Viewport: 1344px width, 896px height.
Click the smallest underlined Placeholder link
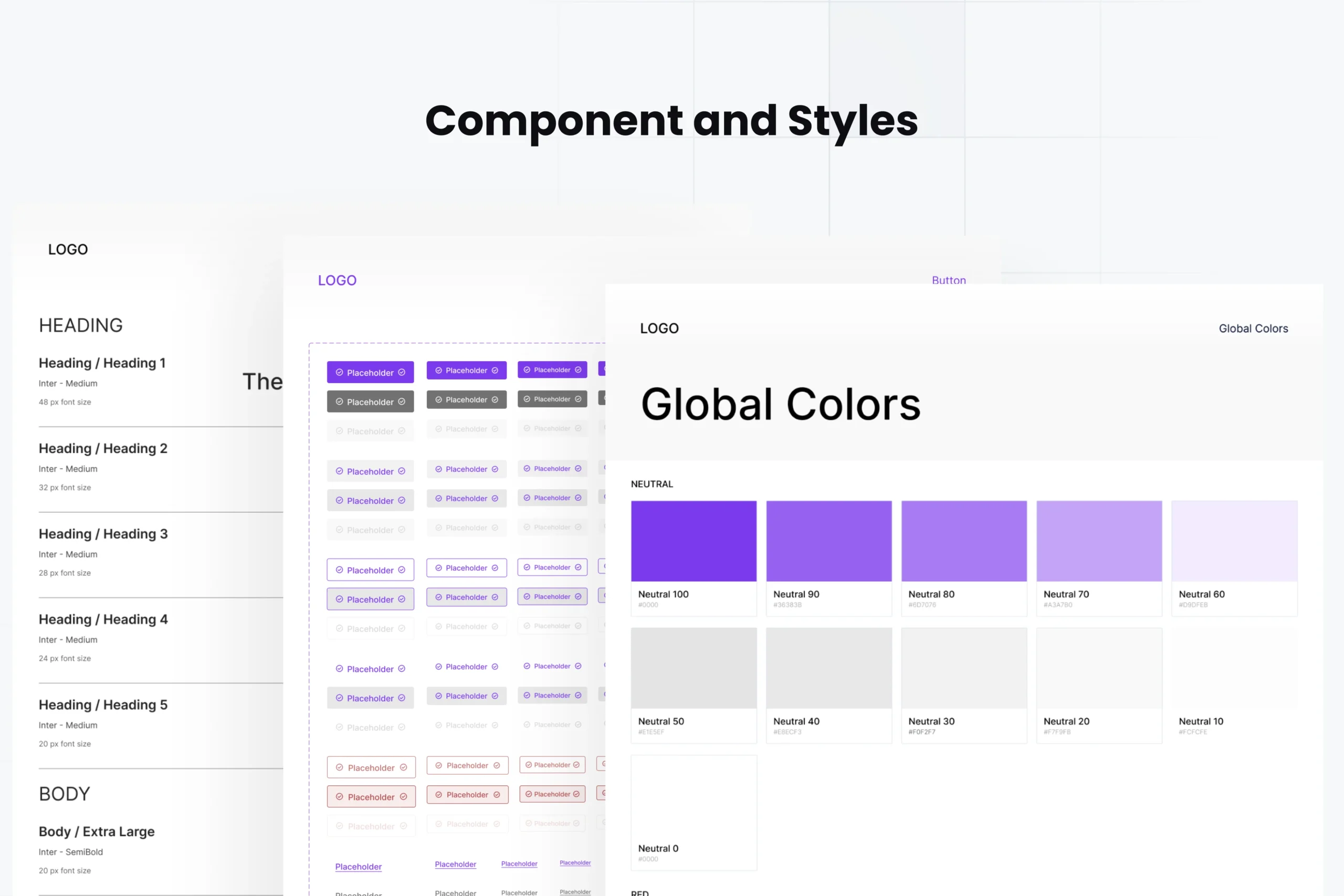[x=575, y=863]
